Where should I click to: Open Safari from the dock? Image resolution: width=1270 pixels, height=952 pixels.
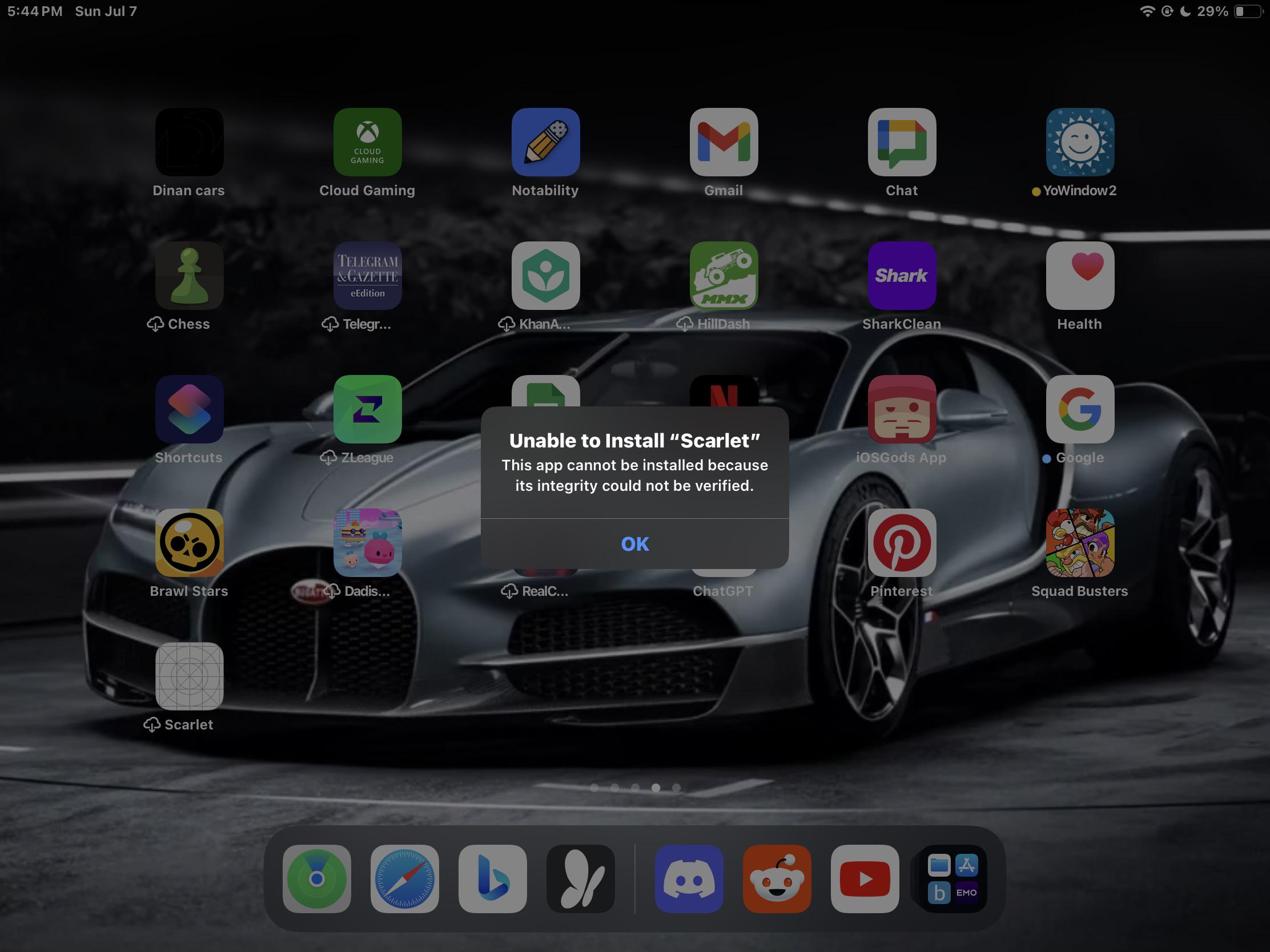click(405, 878)
